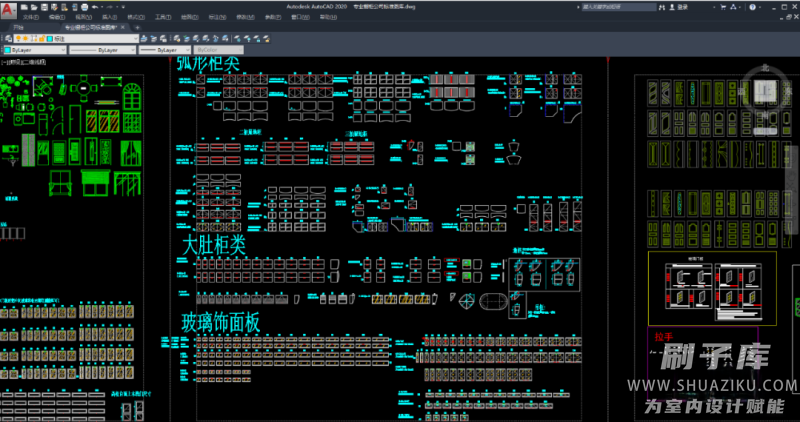Click the 登录 sign-in button
The image size is (800, 422).
point(681,6)
